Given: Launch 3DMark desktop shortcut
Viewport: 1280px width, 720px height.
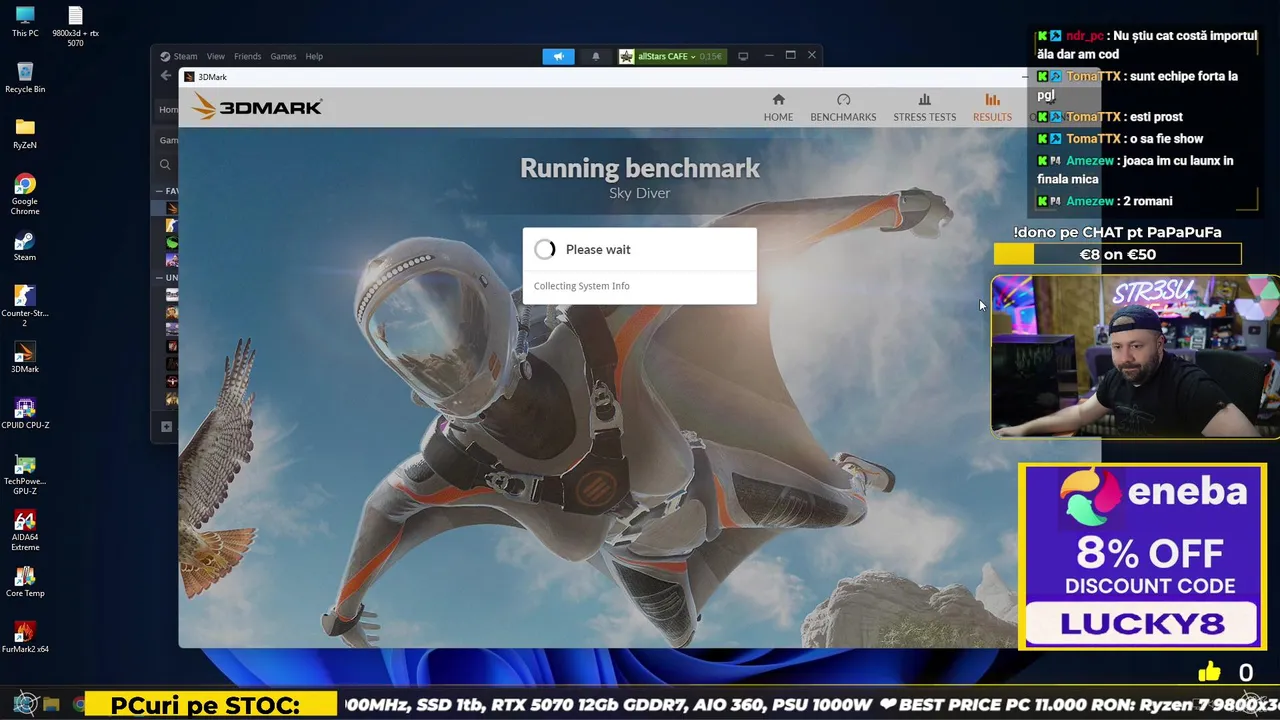Looking at the screenshot, I should click(25, 358).
